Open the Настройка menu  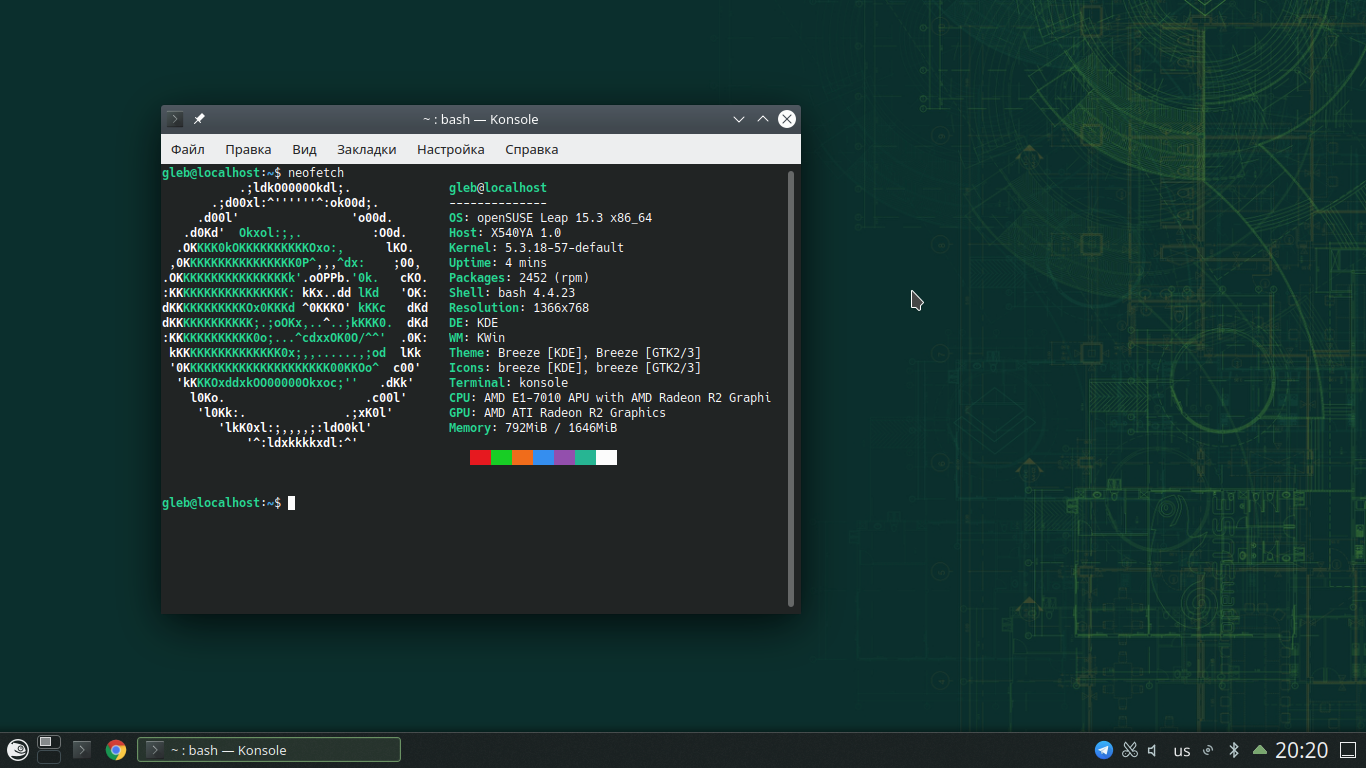pos(450,149)
